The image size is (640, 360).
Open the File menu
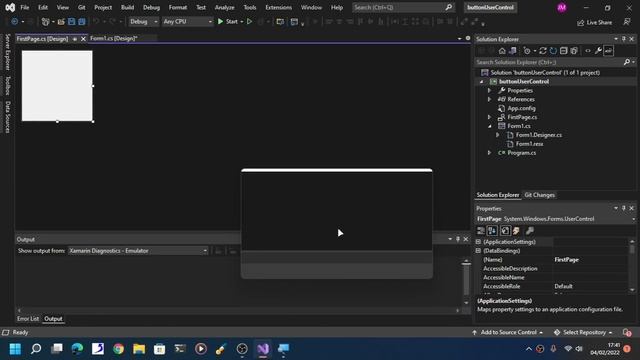(25, 7)
